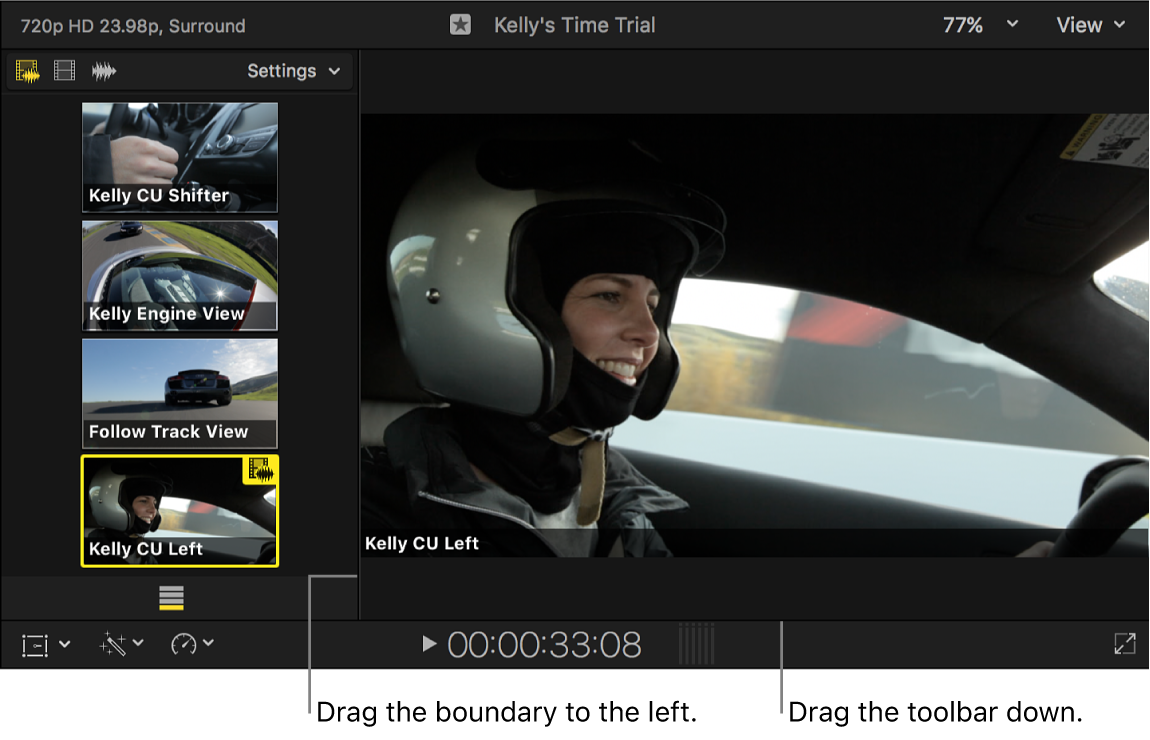1150x740 pixels.
Task: Expand the viewer to full screen
Action: 1124,645
